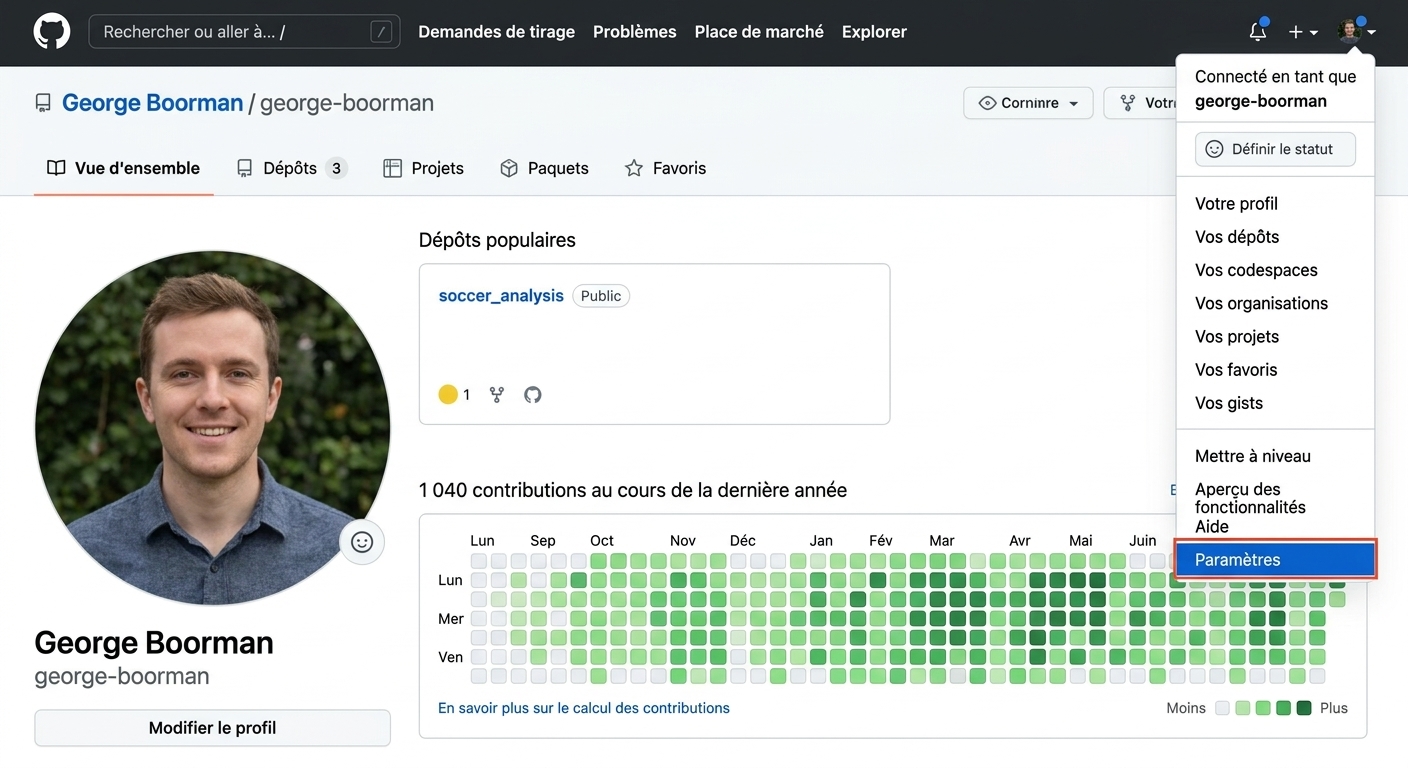This screenshot has width=1408, height=768.
Task: Select Vos organisations in the menu
Action: (x=1261, y=303)
